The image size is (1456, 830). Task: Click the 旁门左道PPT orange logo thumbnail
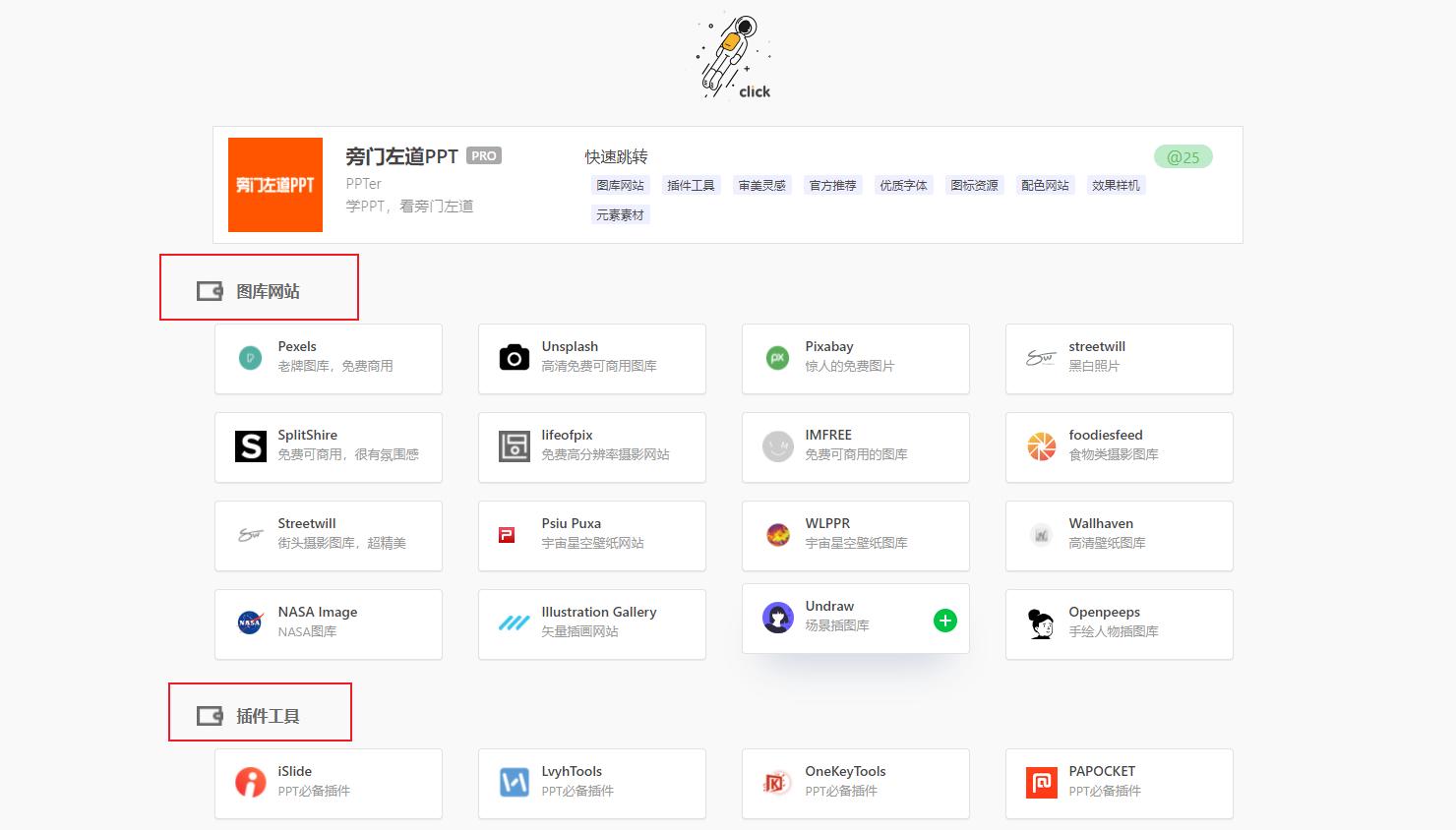click(274, 184)
